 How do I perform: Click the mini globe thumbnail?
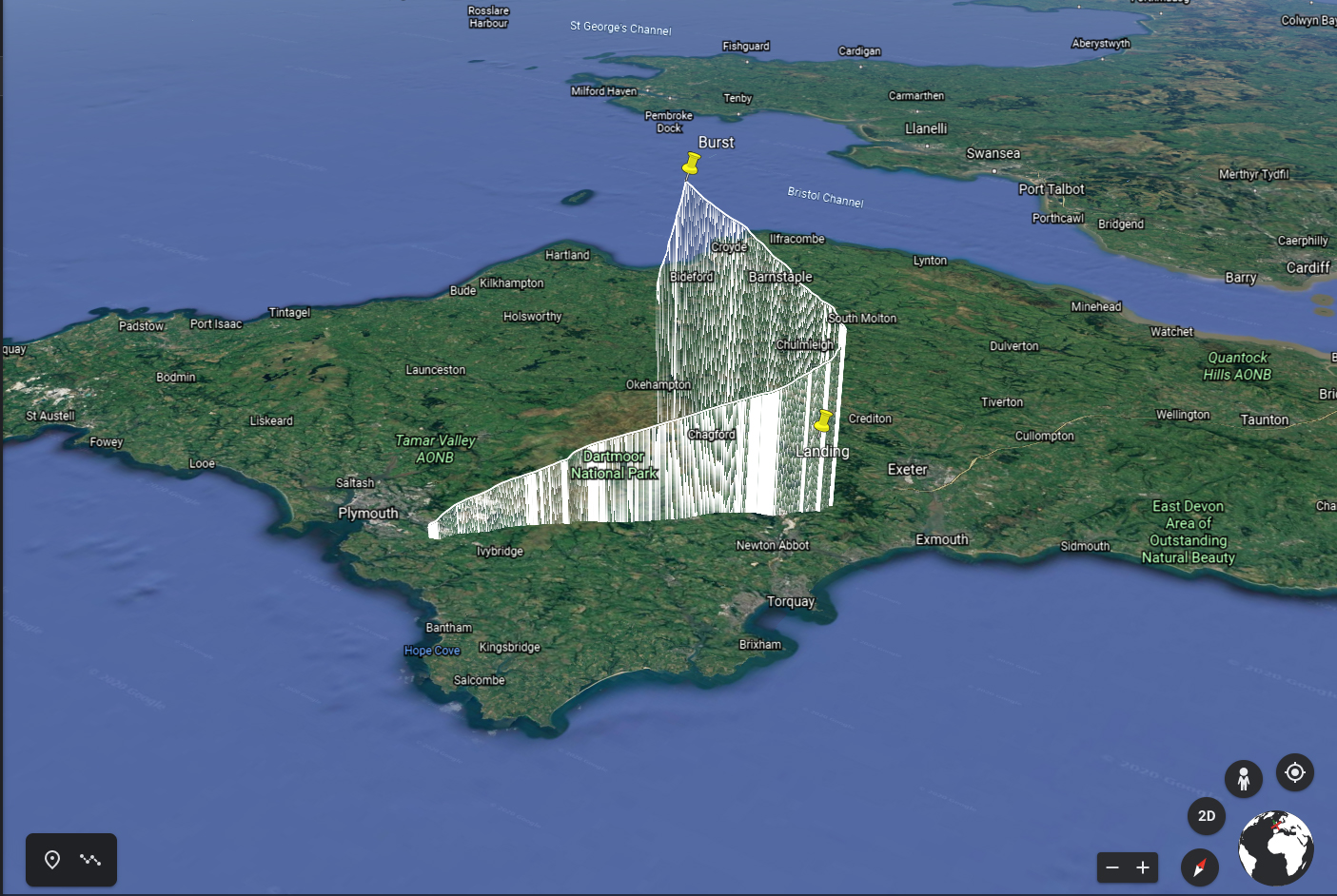coord(1276,847)
